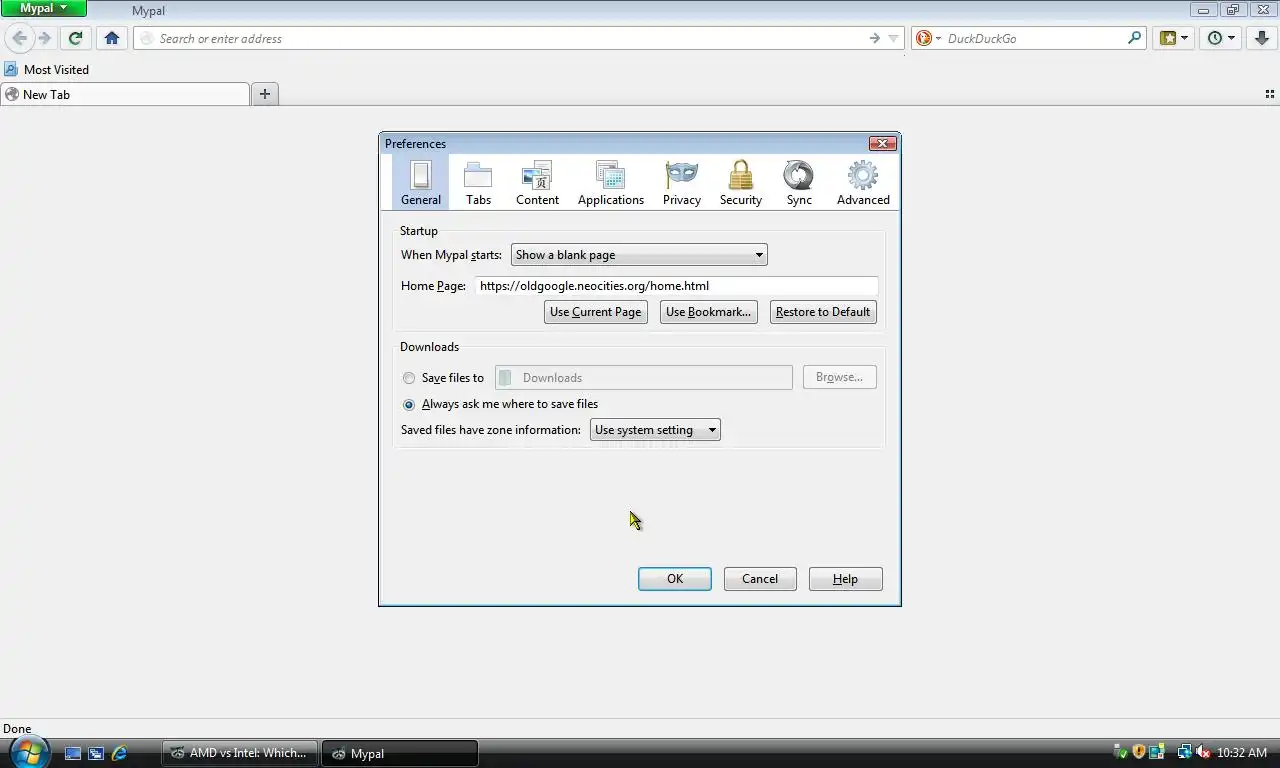Cancel the Preferences dialog
Viewport: 1280px width, 768px height.
[760, 579]
